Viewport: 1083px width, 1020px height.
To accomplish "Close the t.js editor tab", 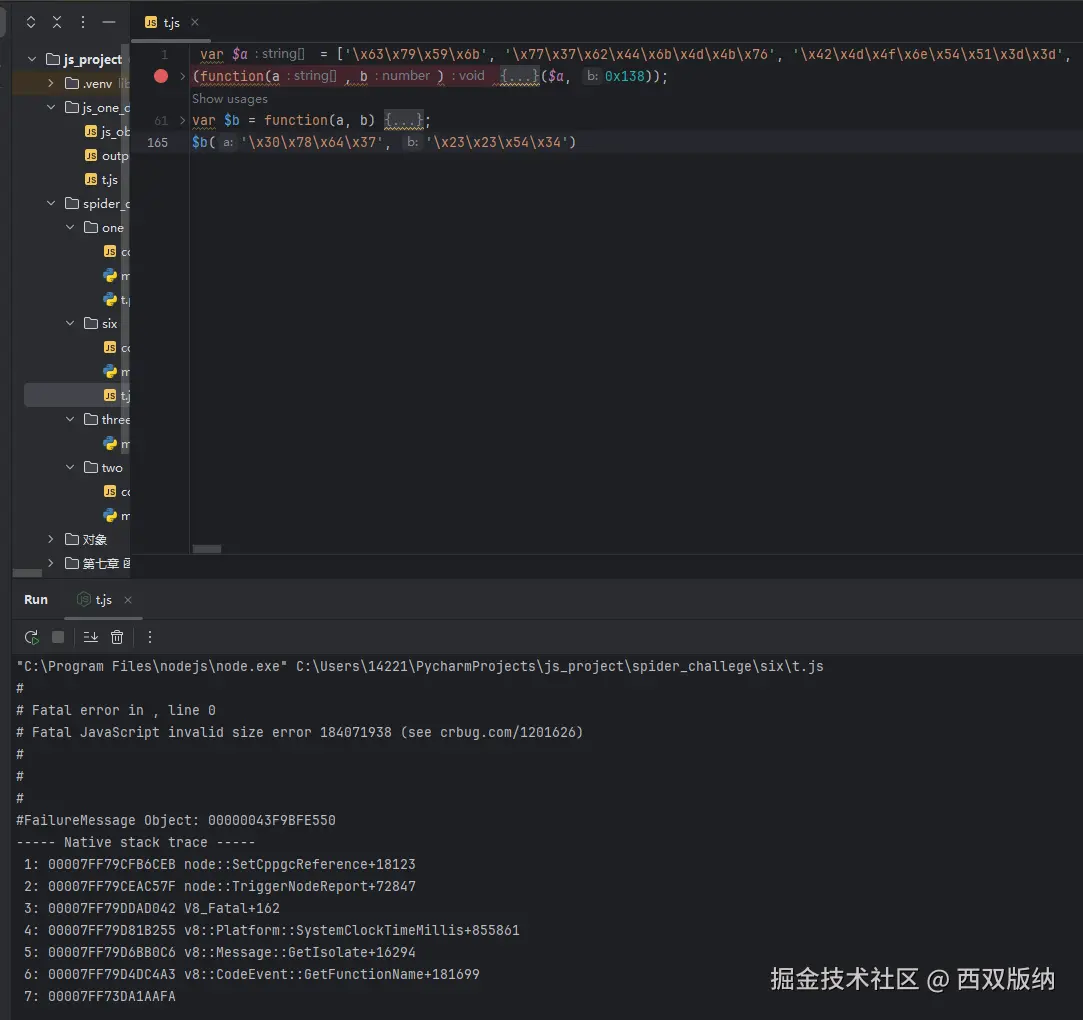I will [195, 22].
